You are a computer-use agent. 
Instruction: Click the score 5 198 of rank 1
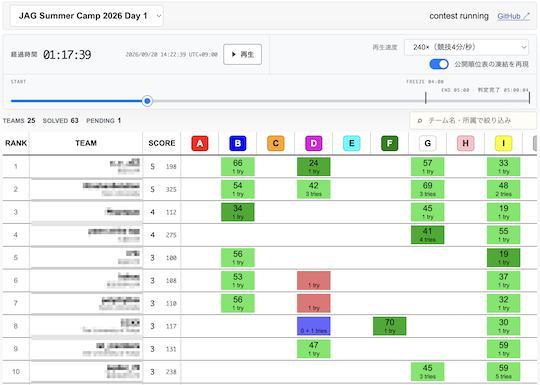(163, 167)
